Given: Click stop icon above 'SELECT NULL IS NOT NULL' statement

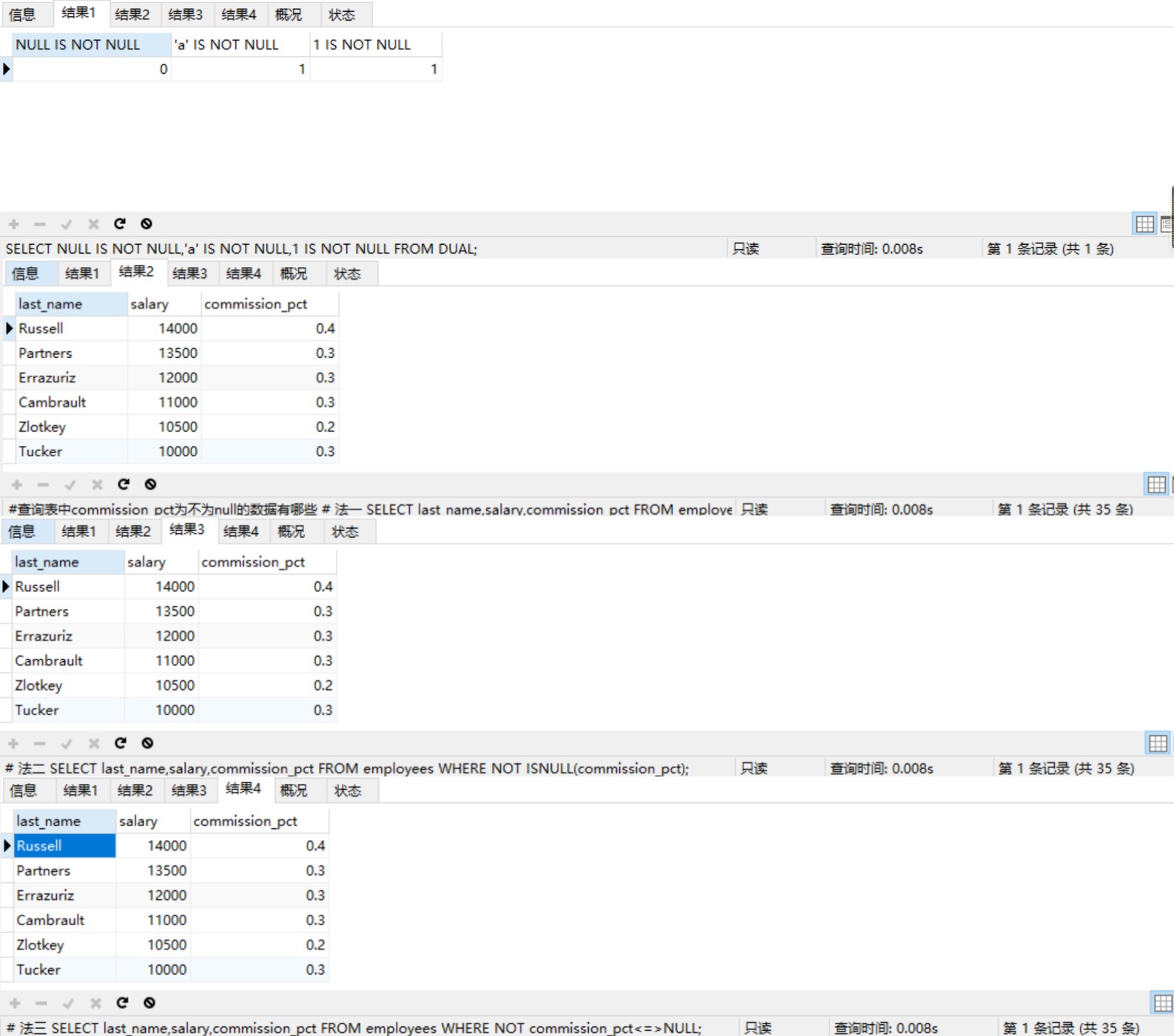Looking at the screenshot, I should pyautogui.click(x=146, y=223).
